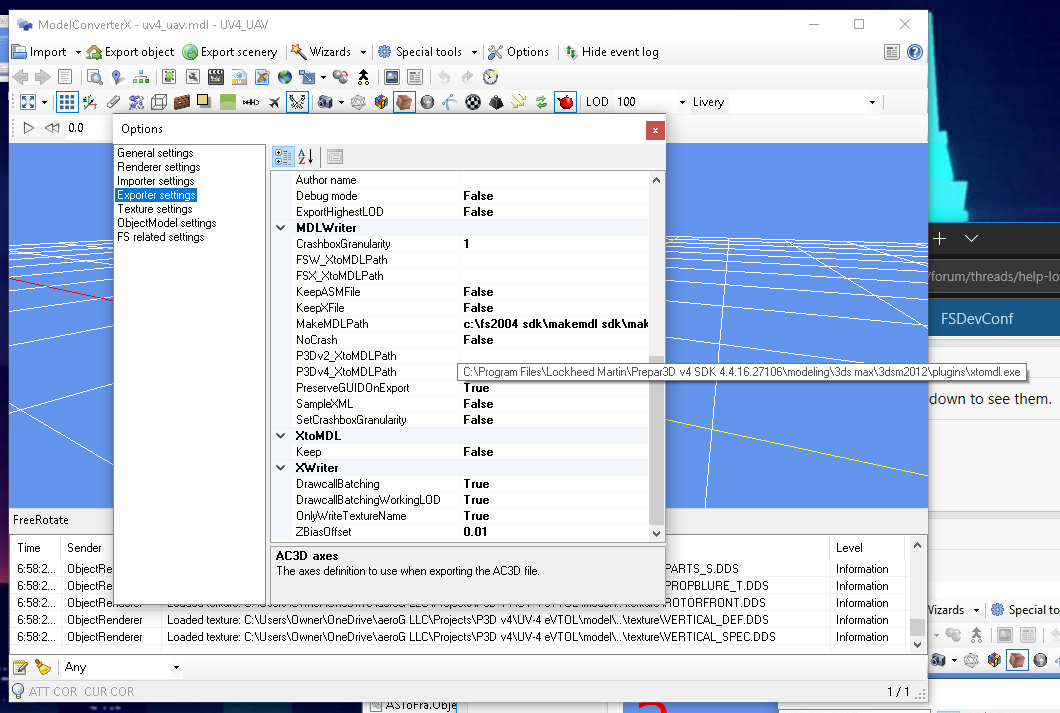Click the blue help question mark icon

915,51
